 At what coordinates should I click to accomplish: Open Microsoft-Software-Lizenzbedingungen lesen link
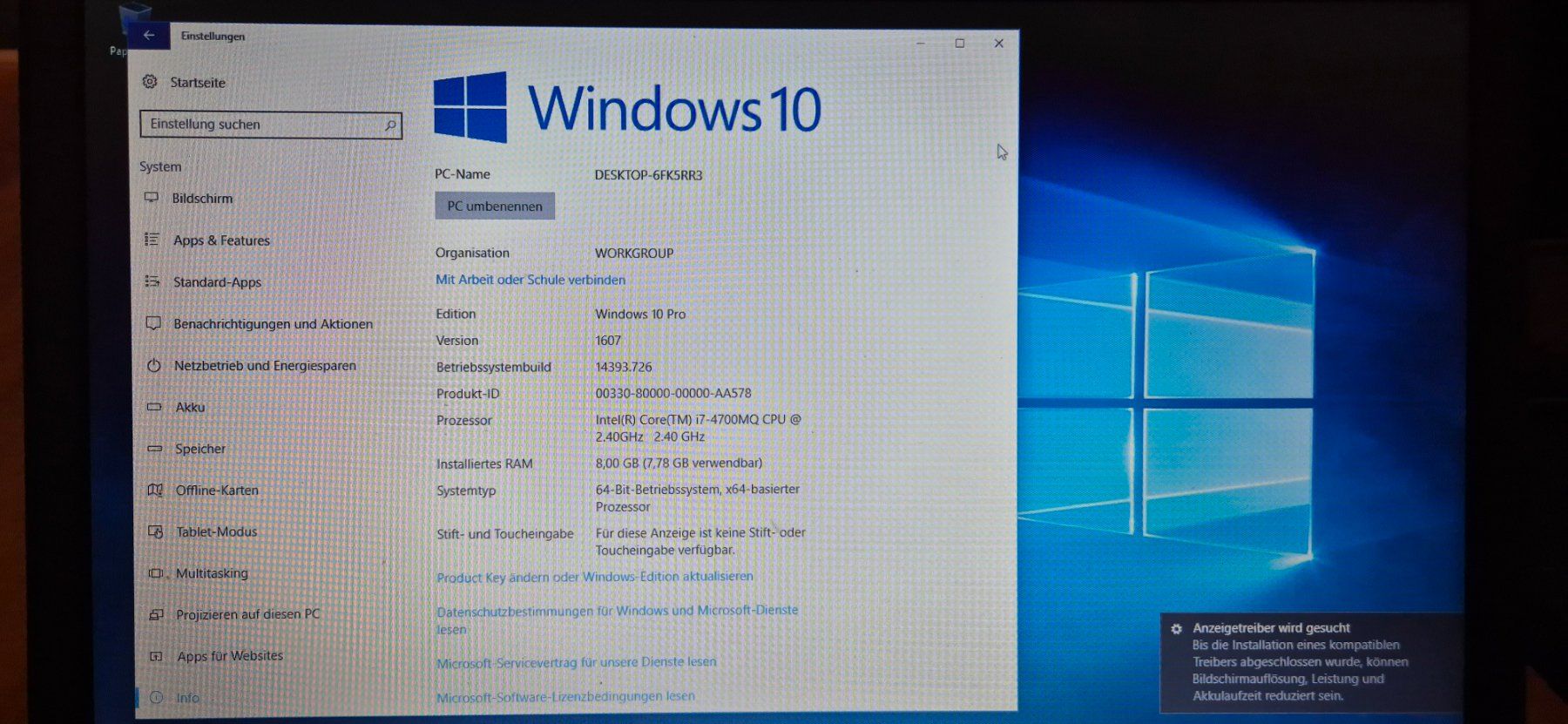pos(566,696)
